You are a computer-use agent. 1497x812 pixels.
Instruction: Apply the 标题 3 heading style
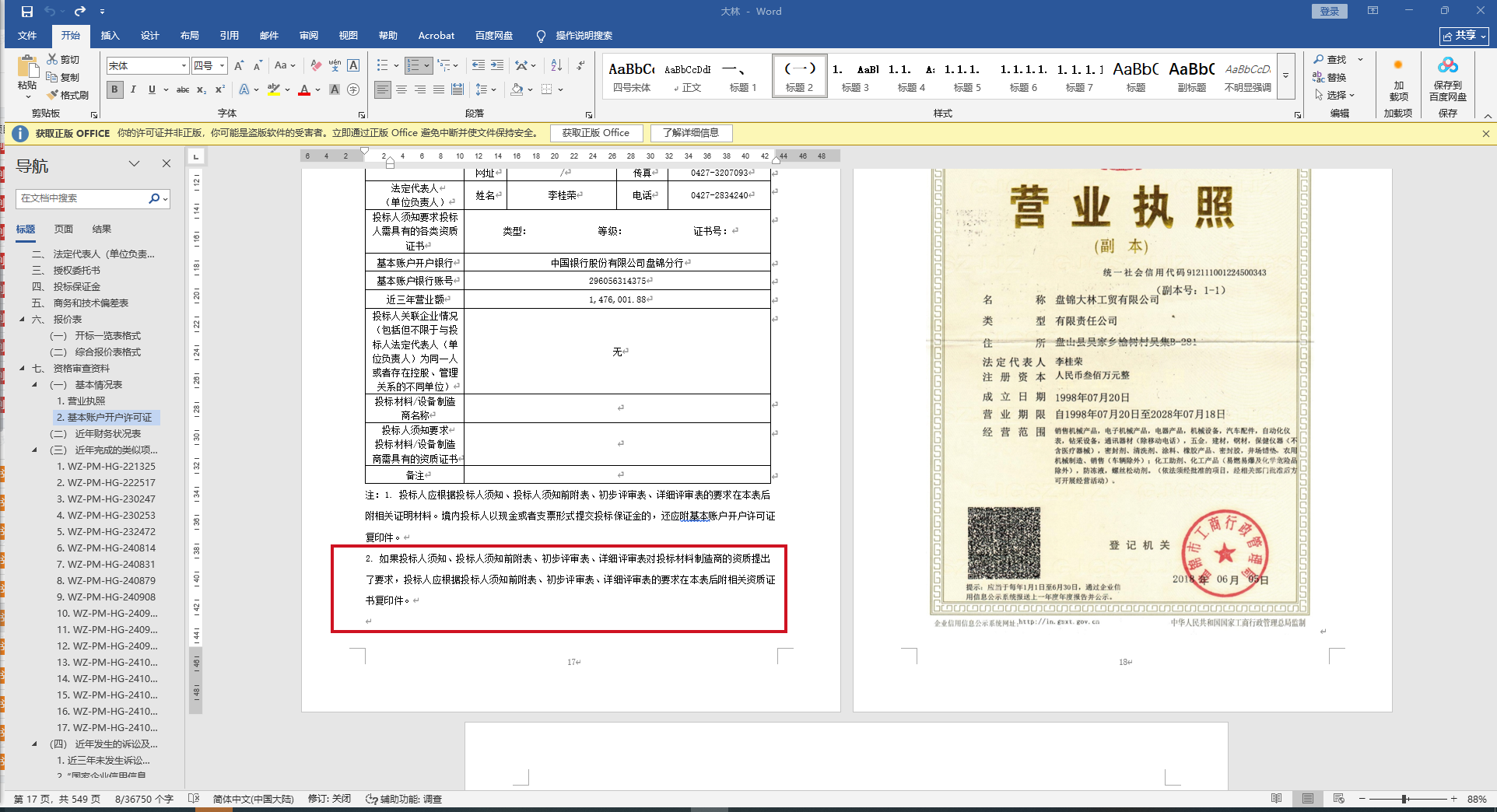click(x=855, y=76)
